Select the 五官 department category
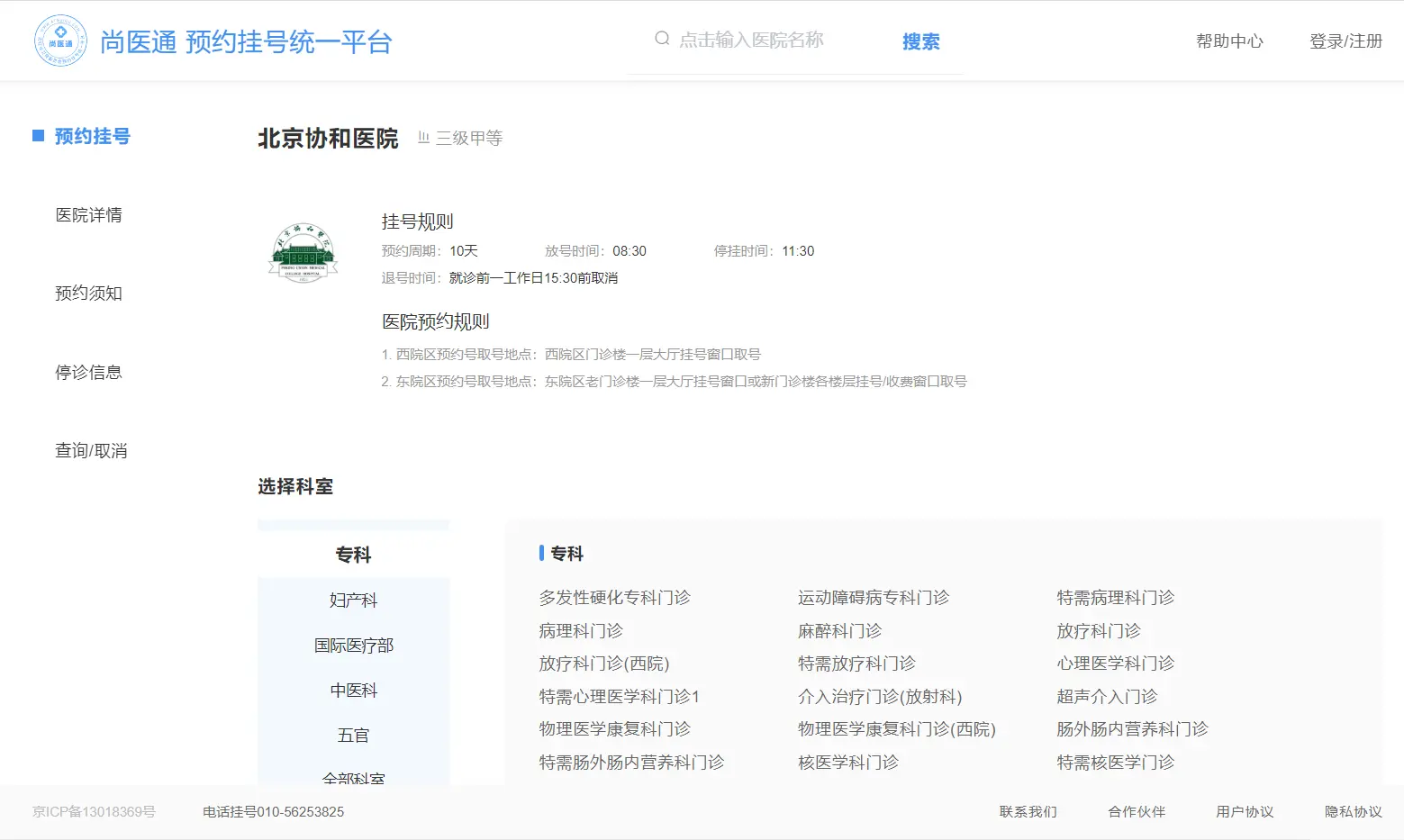Viewport: 1404px width, 840px height. 353,735
